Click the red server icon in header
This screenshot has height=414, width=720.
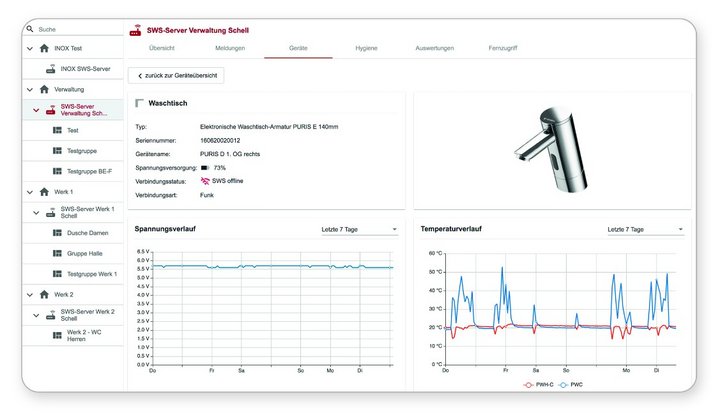tap(135, 30)
